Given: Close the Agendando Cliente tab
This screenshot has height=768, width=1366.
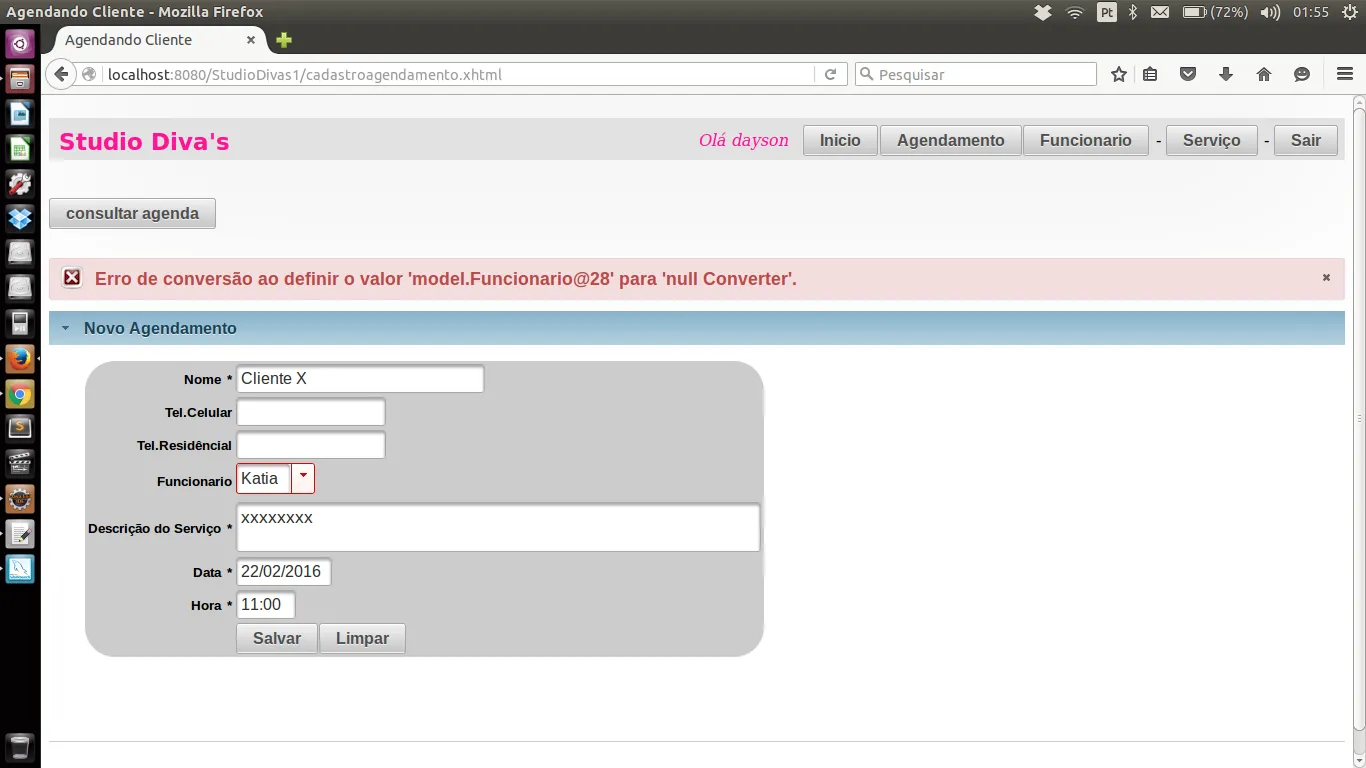Looking at the screenshot, I should click(x=251, y=40).
